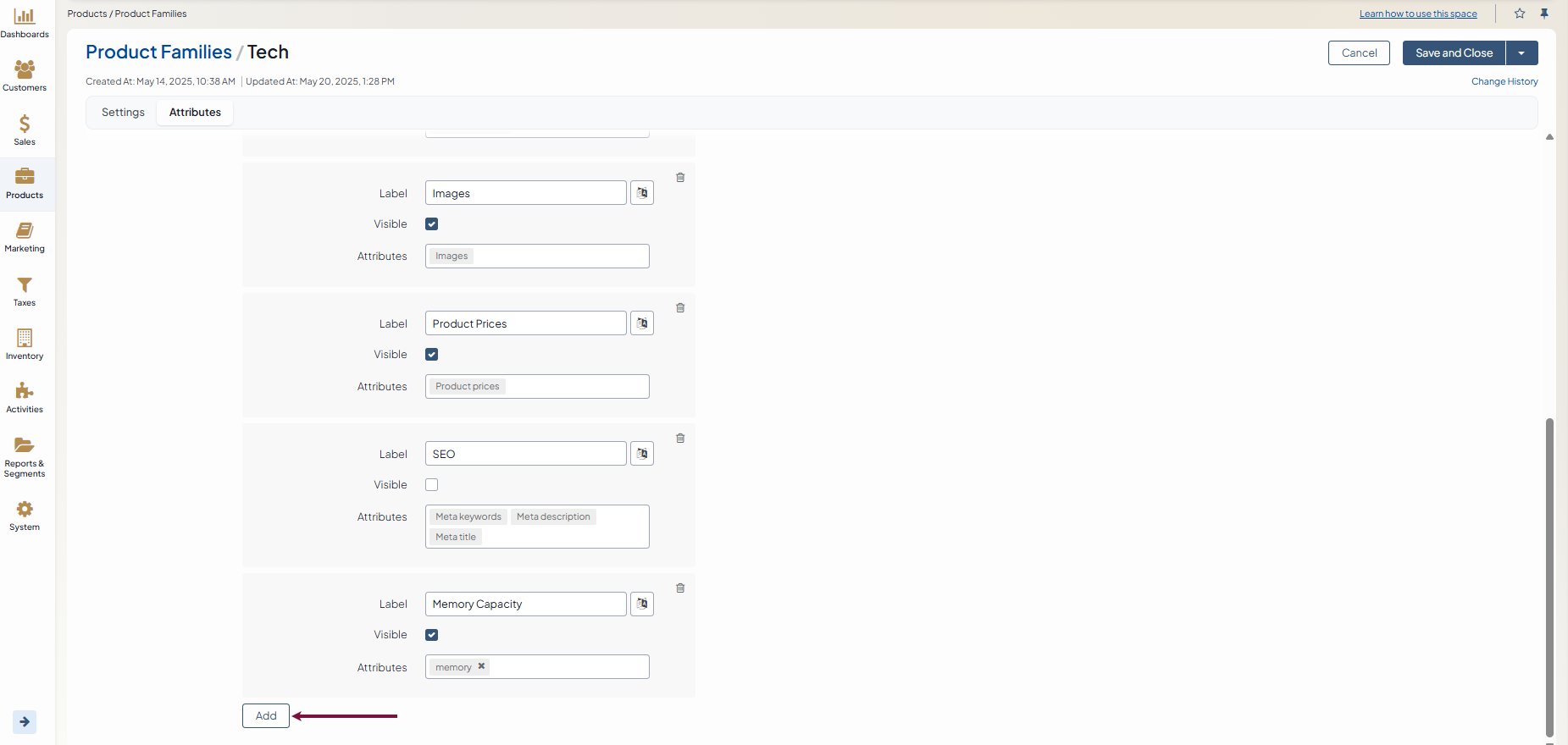The image size is (1568, 745).
Task: Uncheck Visible for Memory Capacity group
Action: tap(432, 635)
